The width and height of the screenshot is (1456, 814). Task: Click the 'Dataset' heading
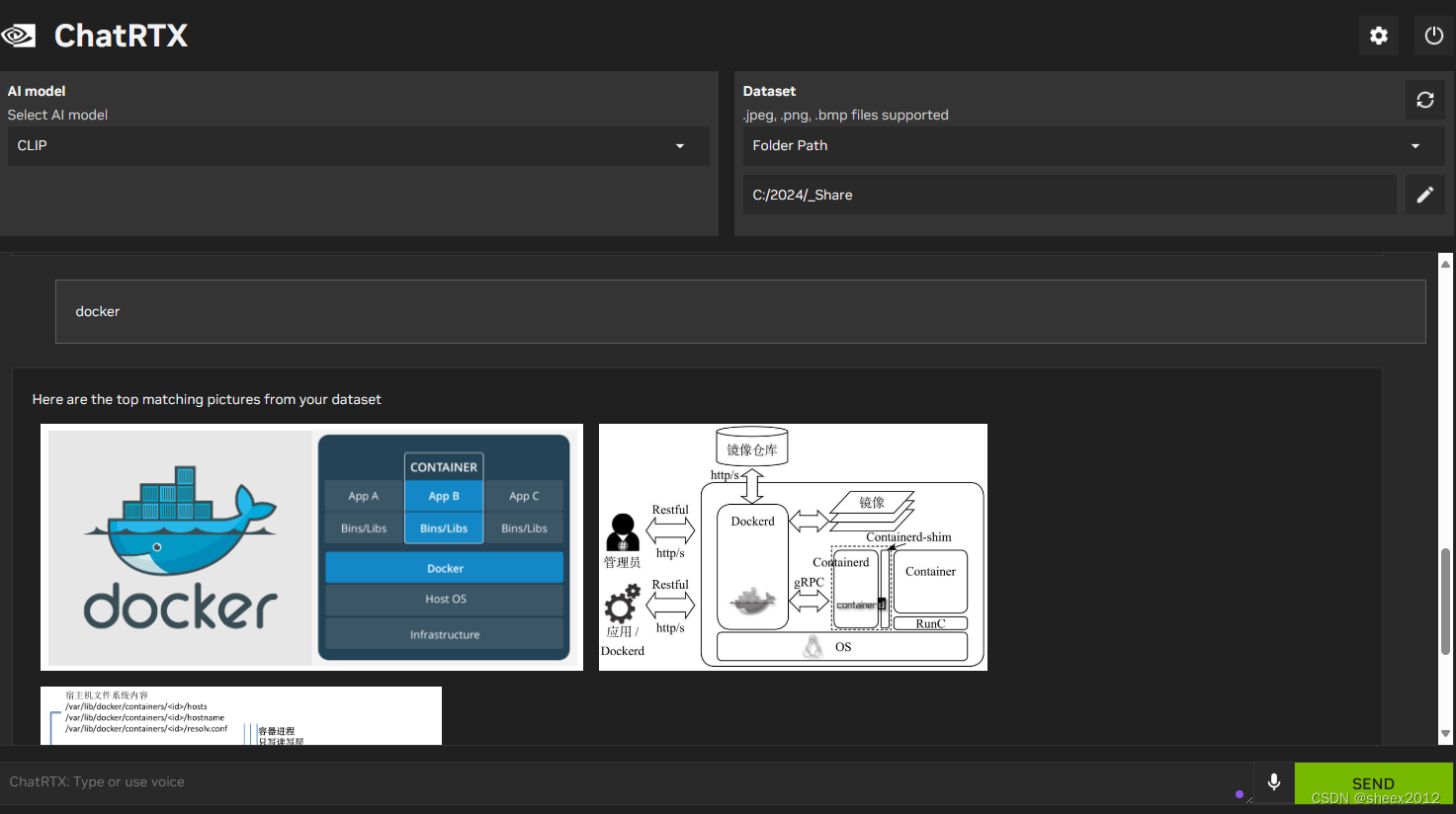[x=769, y=91]
